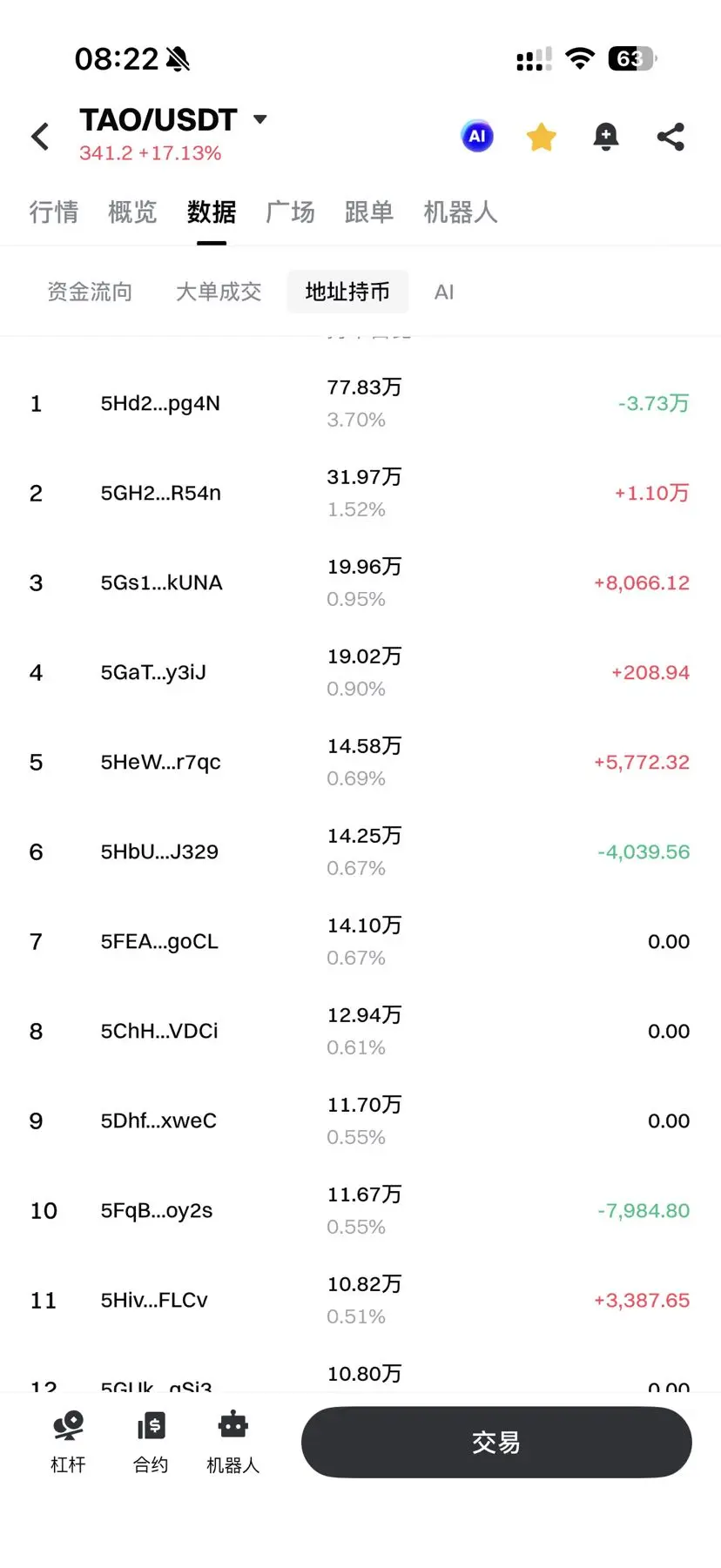This screenshot has height=1568, width=721.
Task: Tap the 交易 trade button
Action: click(496, 1442)
